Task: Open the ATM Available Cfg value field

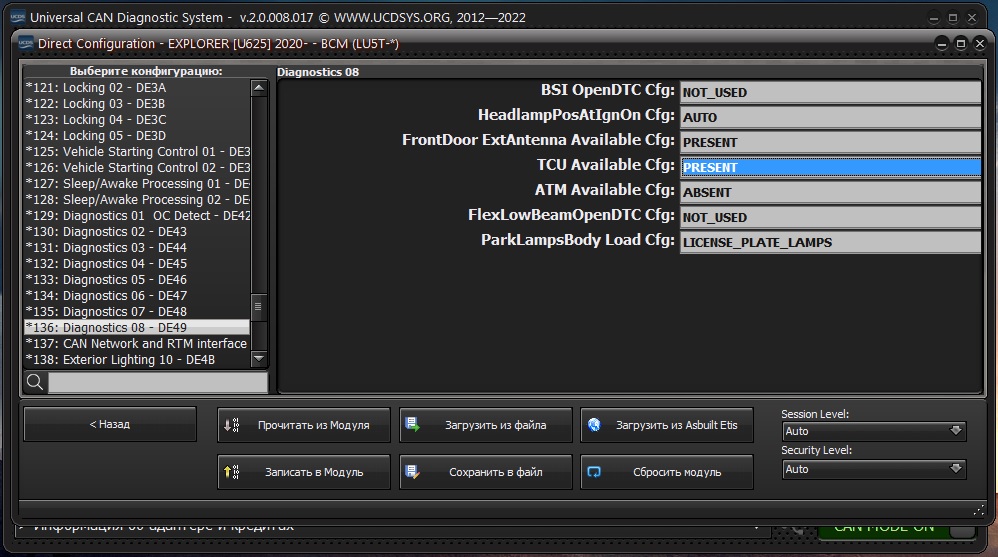Action: (830, 192)
